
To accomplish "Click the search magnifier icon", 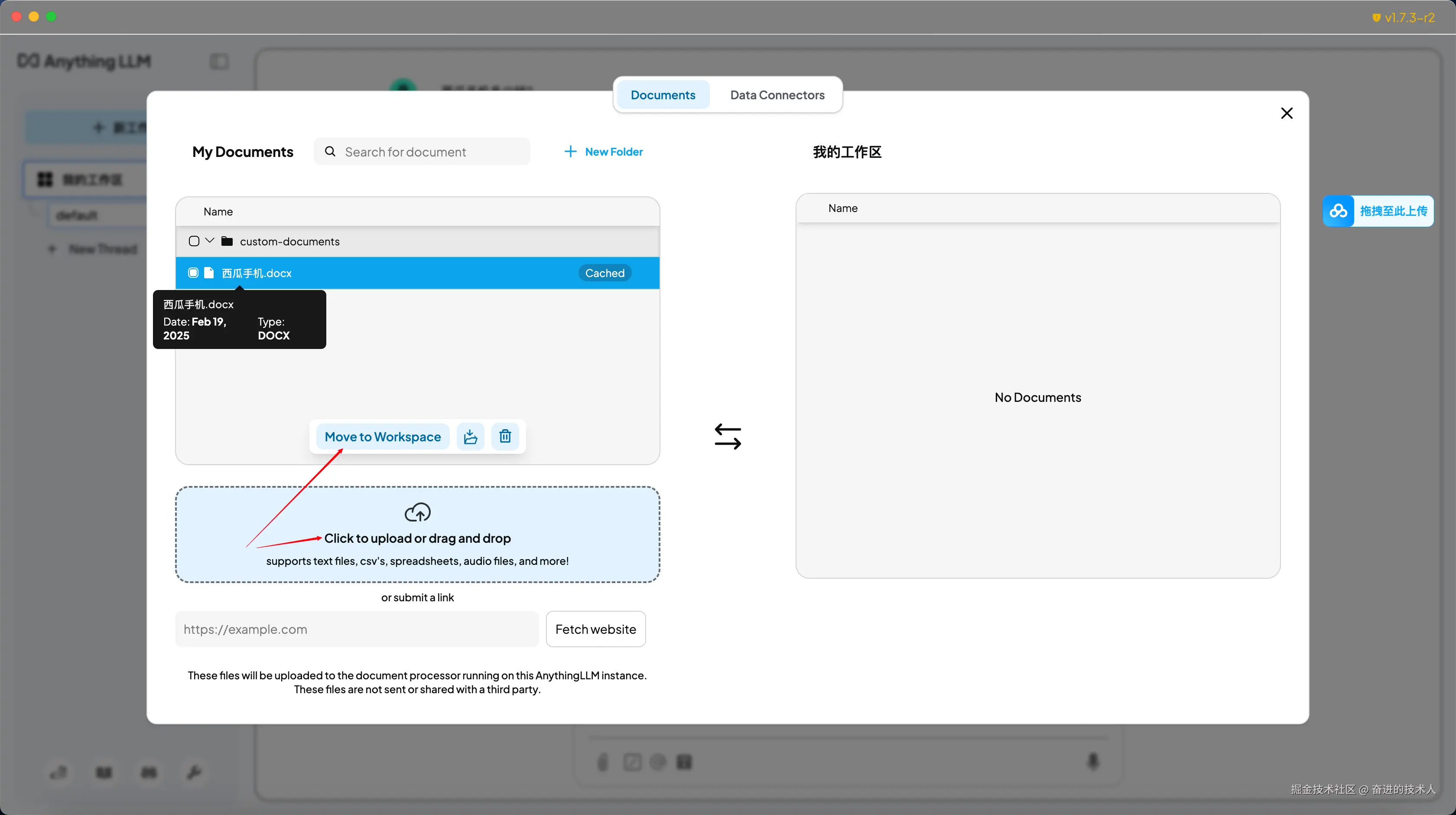I will click(x=331, y=152).
